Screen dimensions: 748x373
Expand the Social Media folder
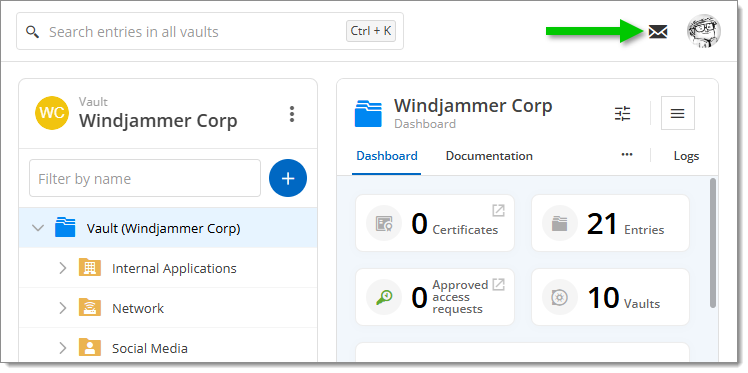point(62,348)
